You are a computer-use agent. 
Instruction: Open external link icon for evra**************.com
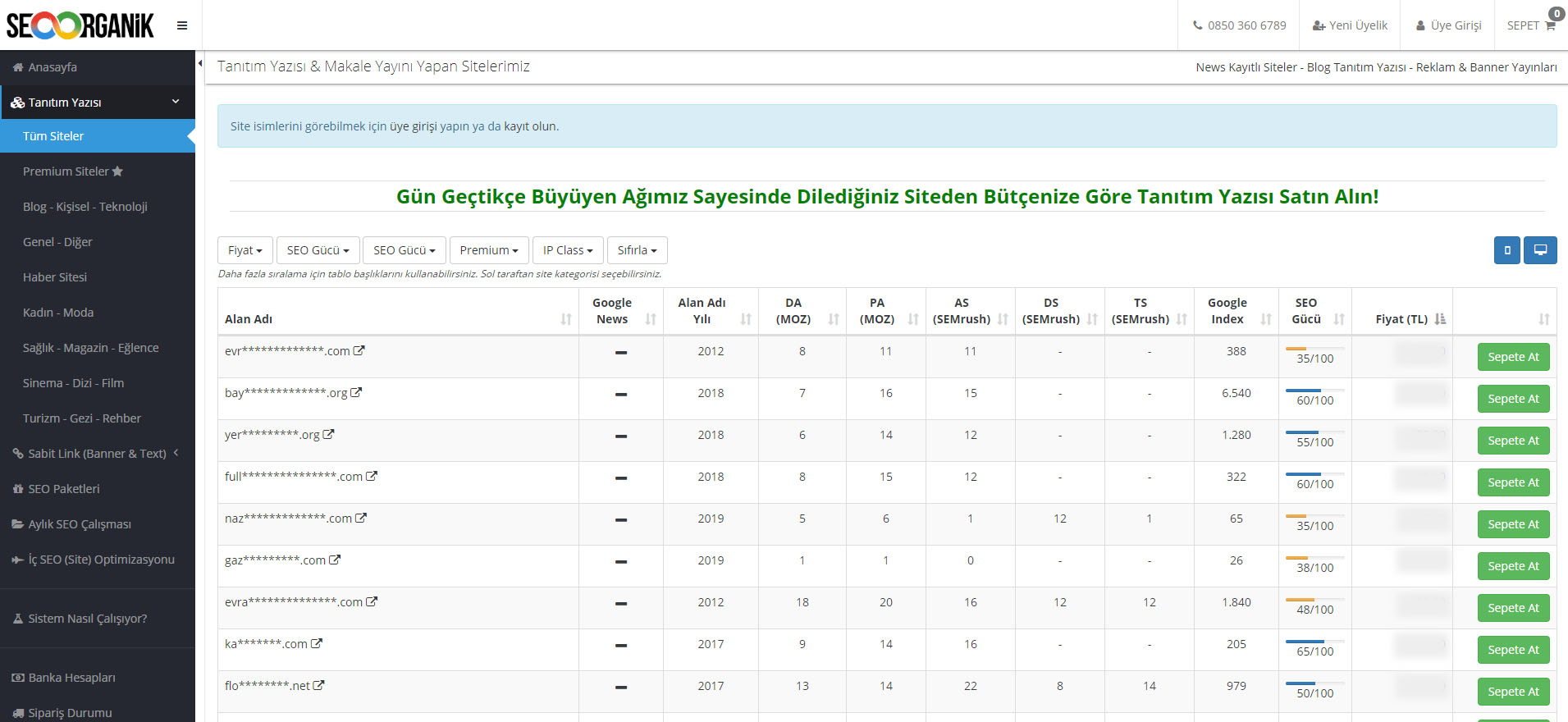372,601
